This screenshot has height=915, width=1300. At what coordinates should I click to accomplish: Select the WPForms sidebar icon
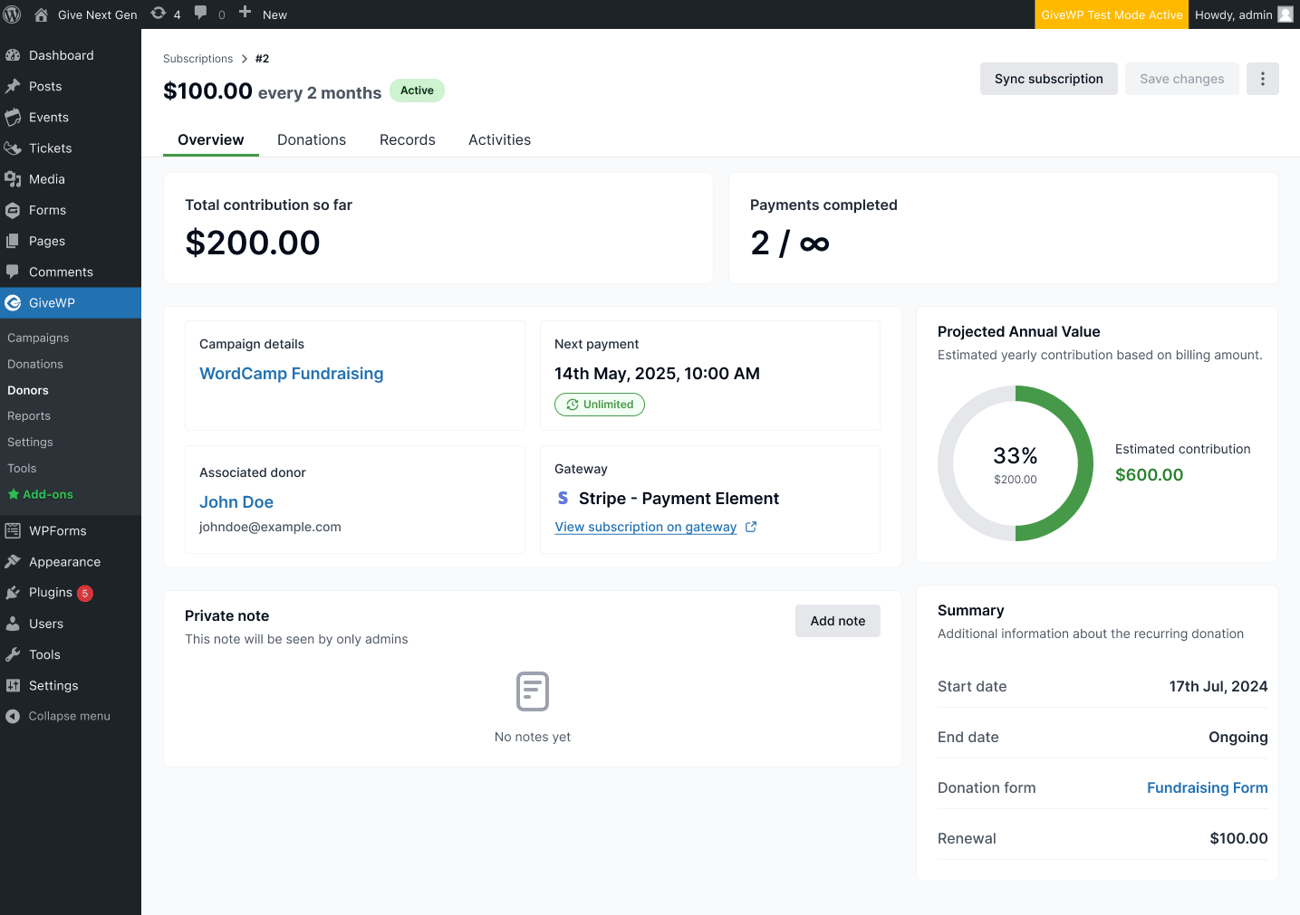coord(15,530)
